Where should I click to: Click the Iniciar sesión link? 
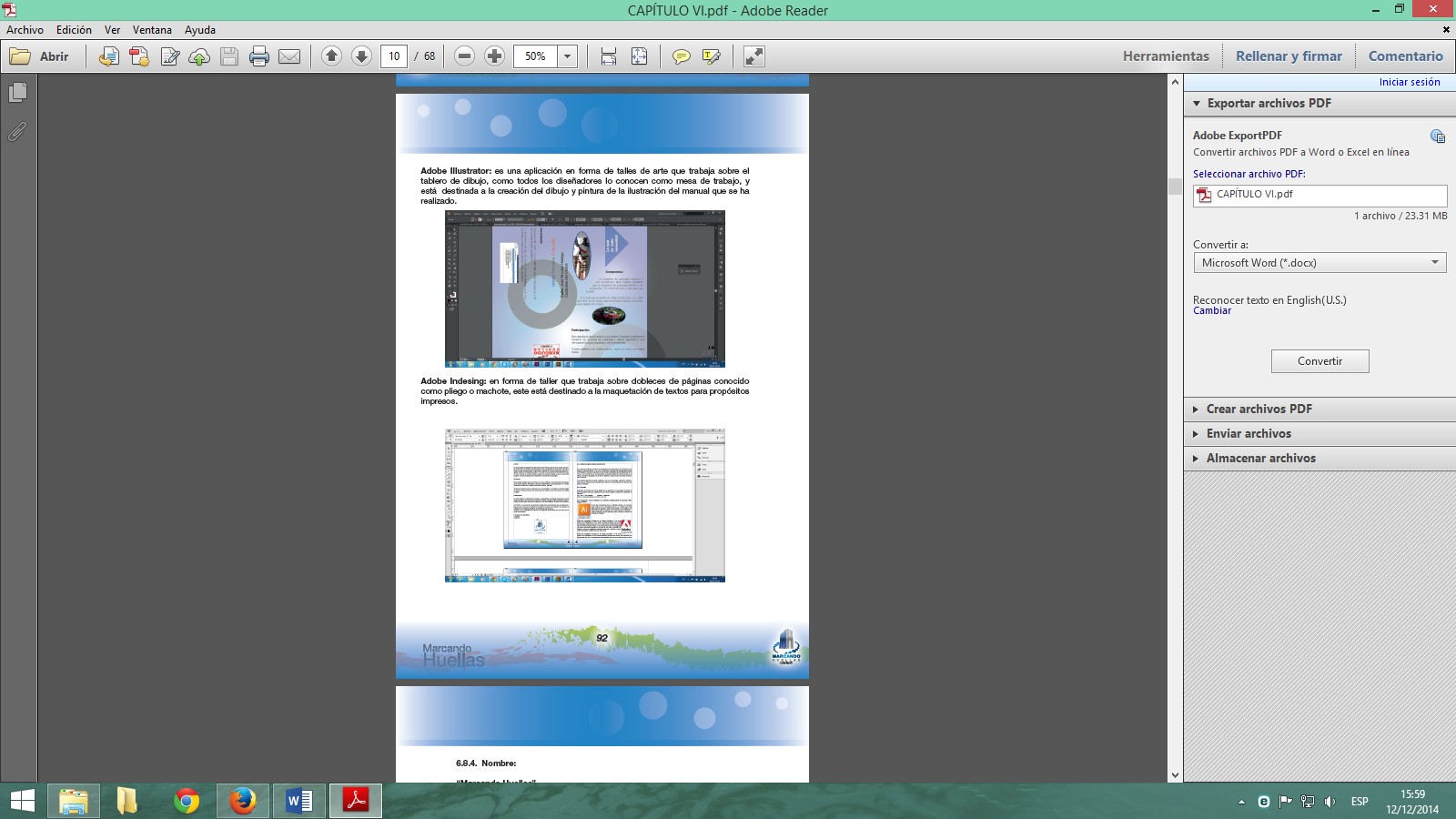[1410, 82]
